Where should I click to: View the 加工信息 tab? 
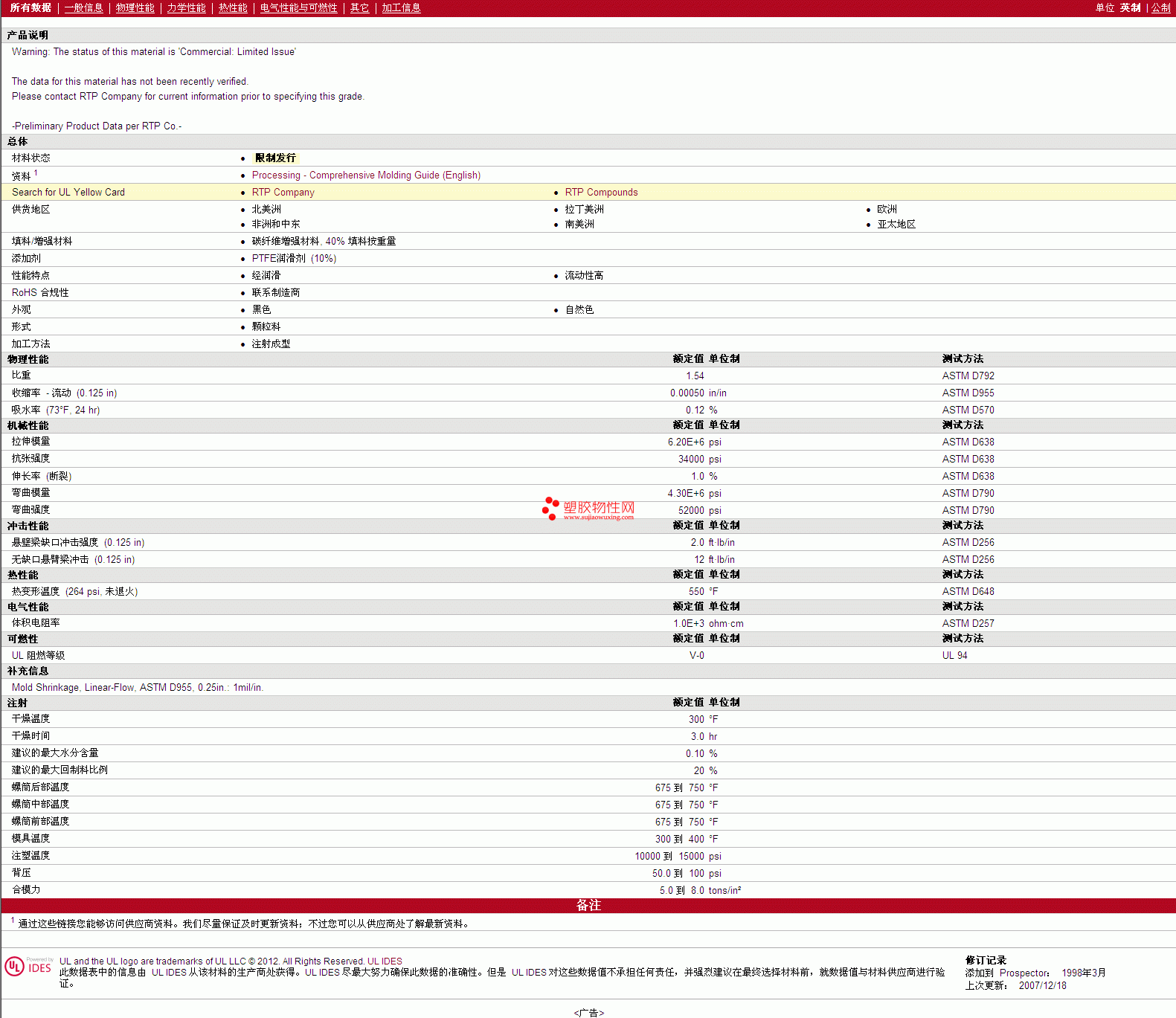[x=401, y=8]
